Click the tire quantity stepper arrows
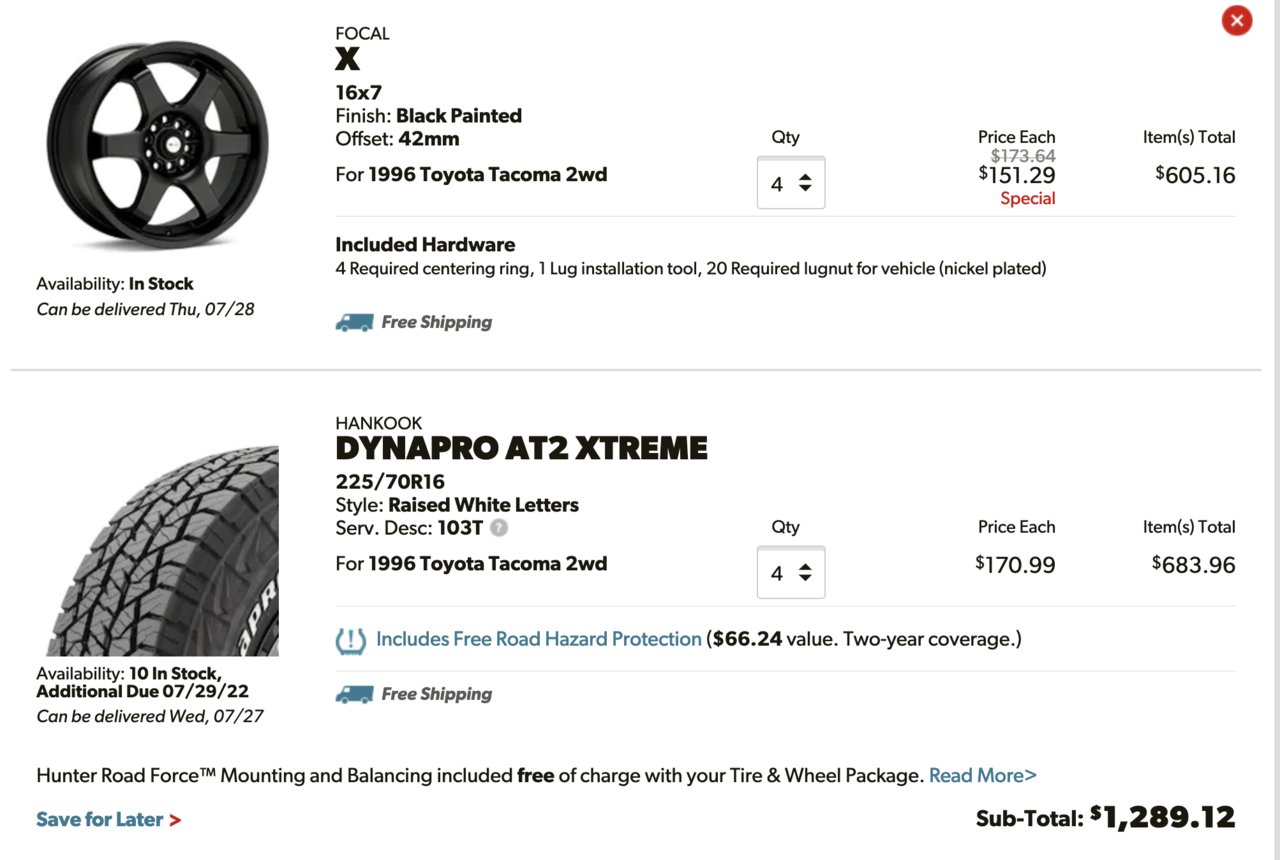Image resolution: width=1280 pixels, height=860 pixels. (805, 574)
